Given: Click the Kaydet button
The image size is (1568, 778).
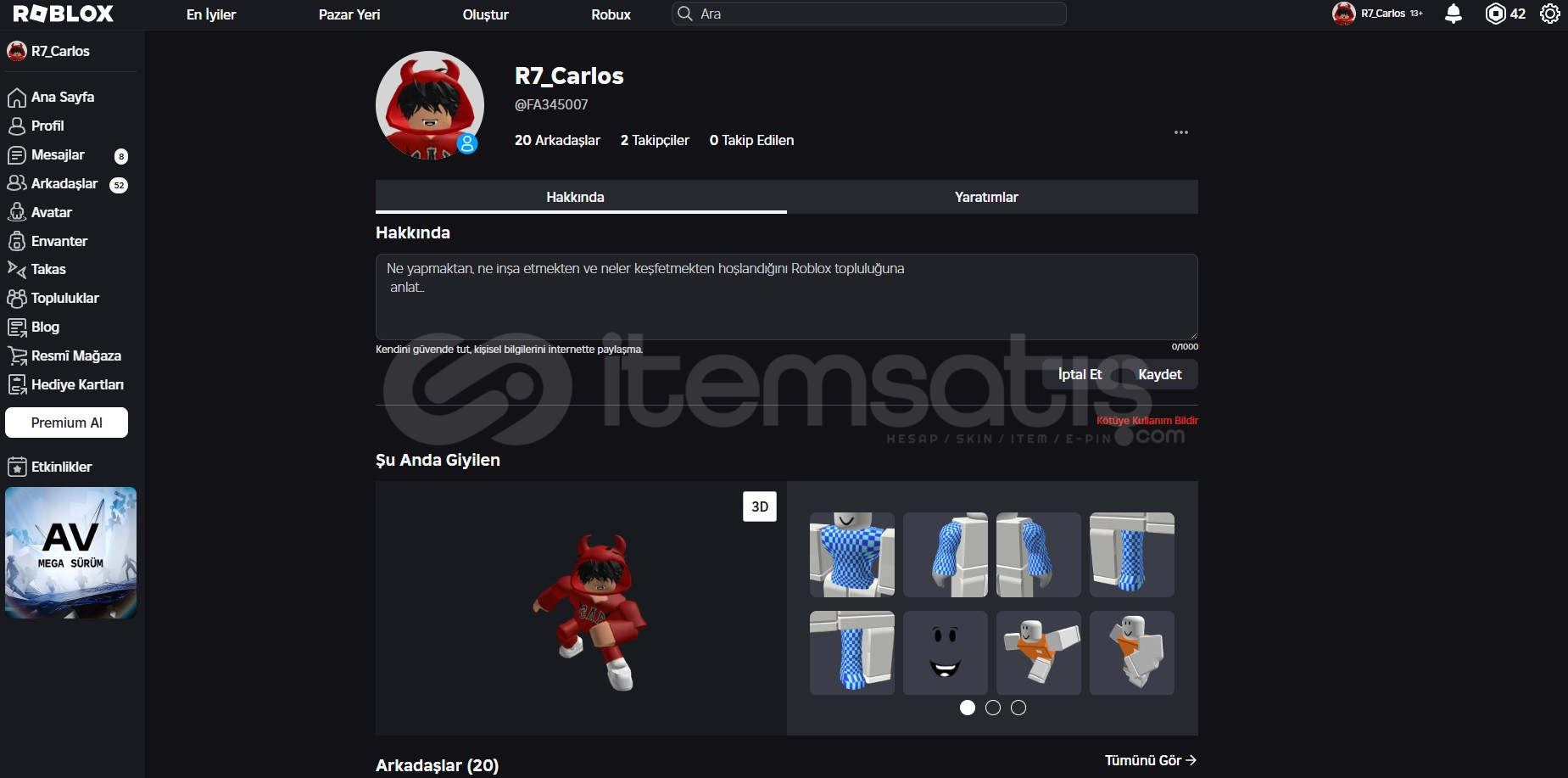Looking at the screenshot, I should 1160,374.
